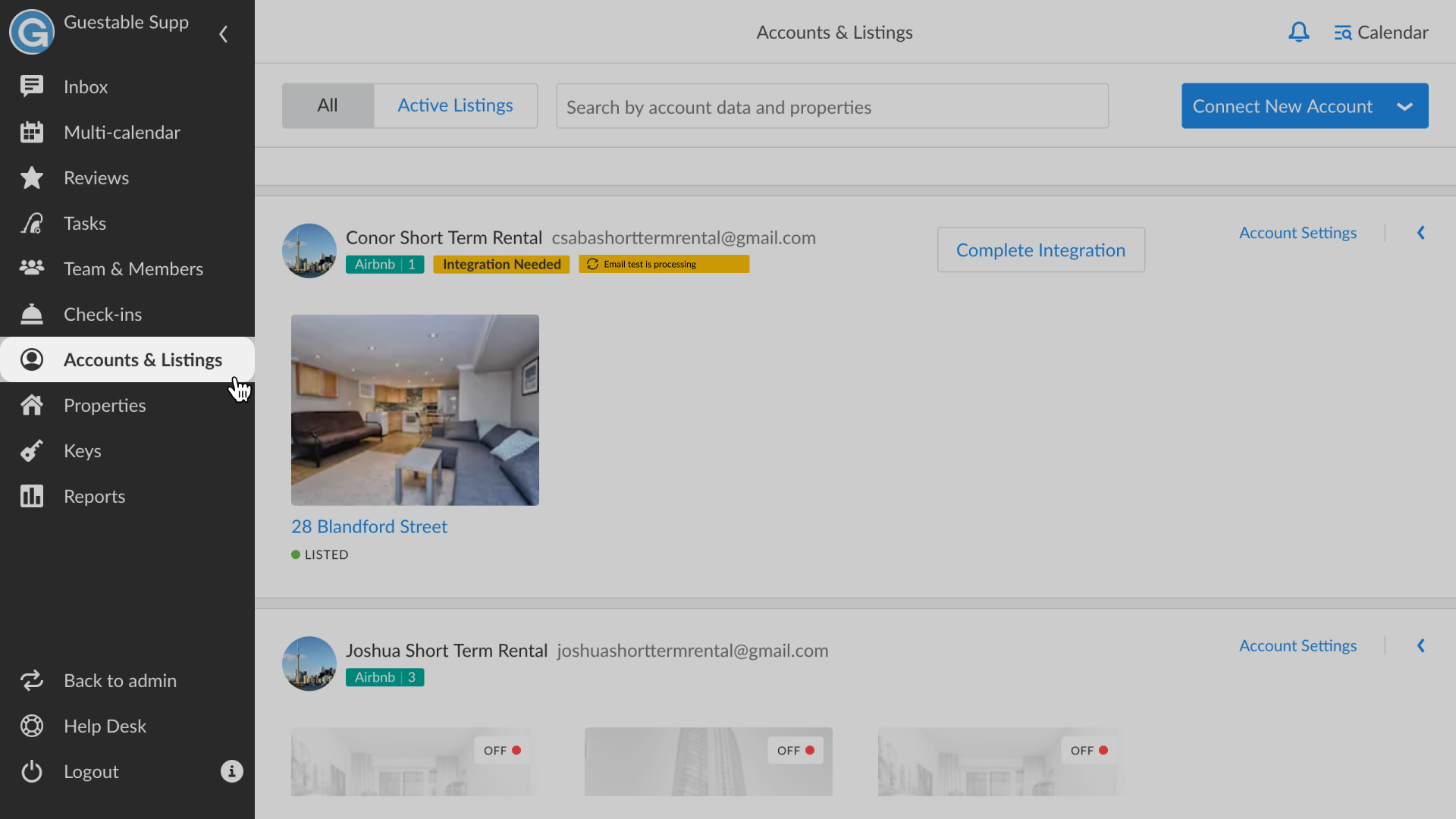The image size is (1456, 819).
Task: Switch to the Active Listings tab
Action: pyautogui.click(x=455, y=105)
